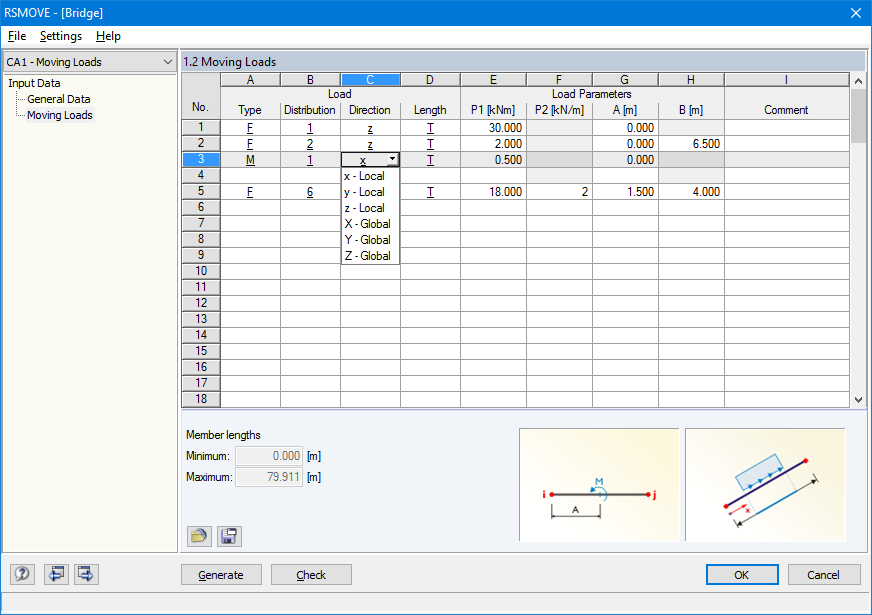Go to previous table with arrow icon

[x=56, y=574]
